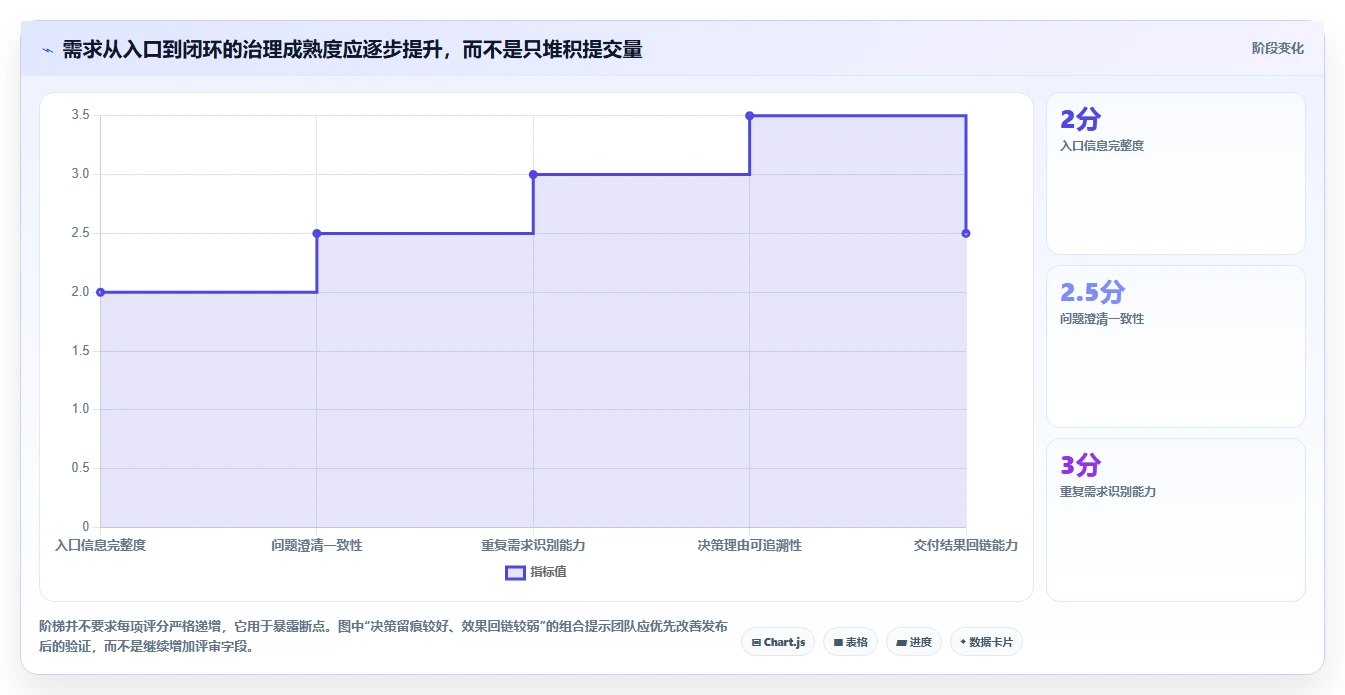Click y-axis tick value 3.5
This screenshot has height=695, width=1345.
(80, 116)
